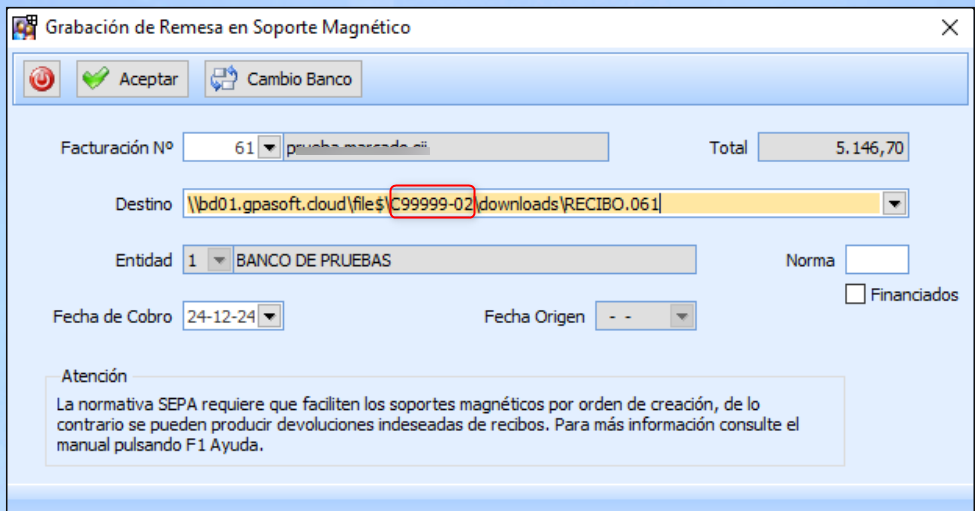
Task: Focus the Destino file path field
Action: pyautogui.click(x=530, y=204)
